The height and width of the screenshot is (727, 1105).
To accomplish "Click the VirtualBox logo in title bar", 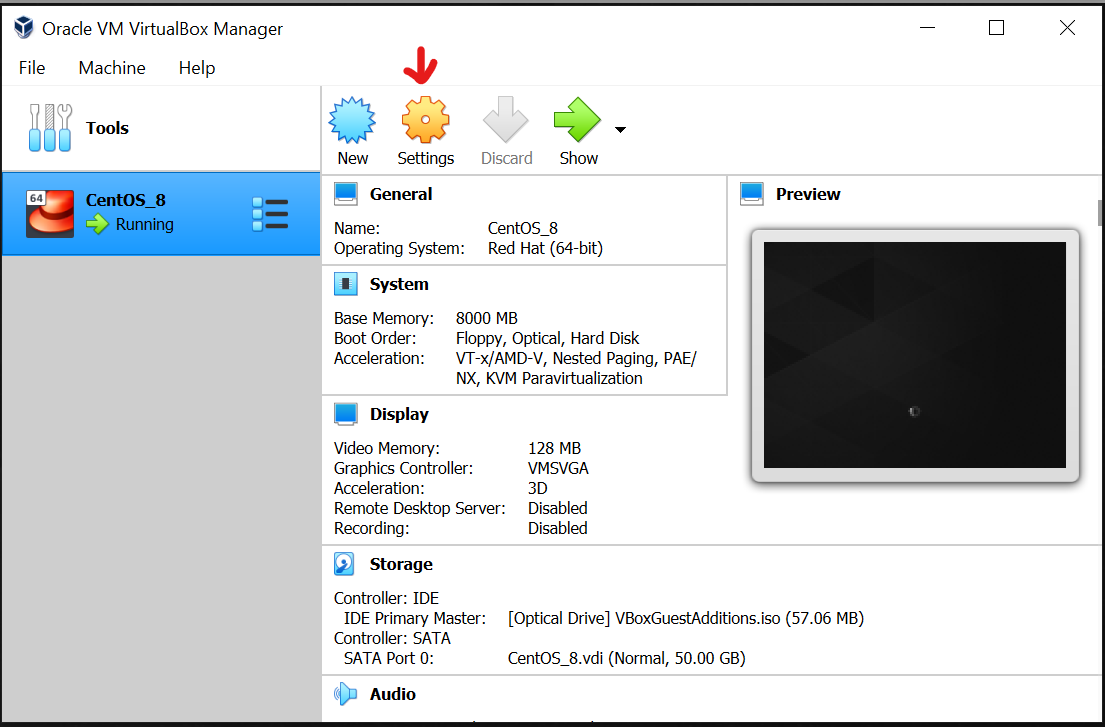I will point(23,28).
